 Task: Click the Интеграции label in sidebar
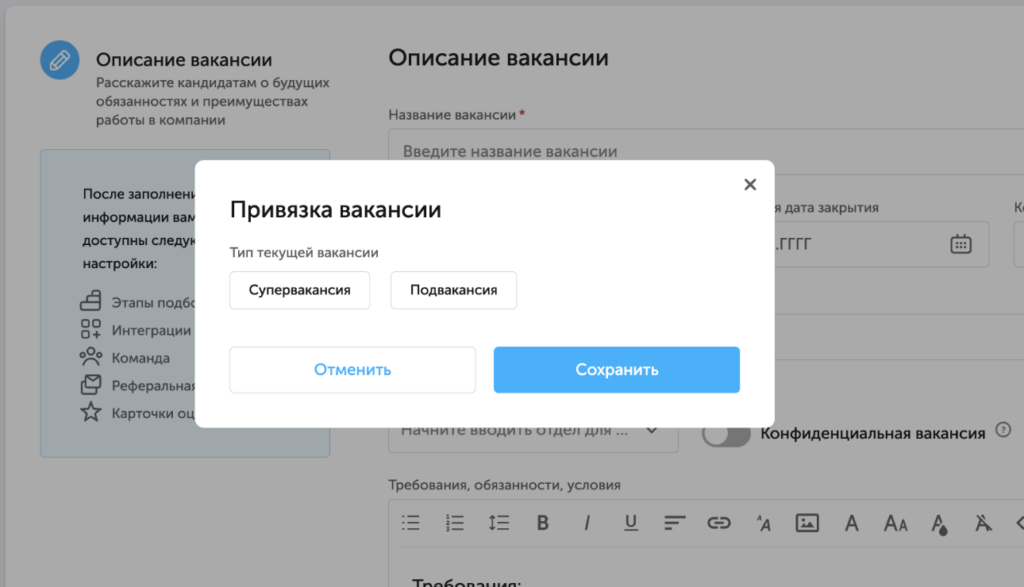coord(152,330)
